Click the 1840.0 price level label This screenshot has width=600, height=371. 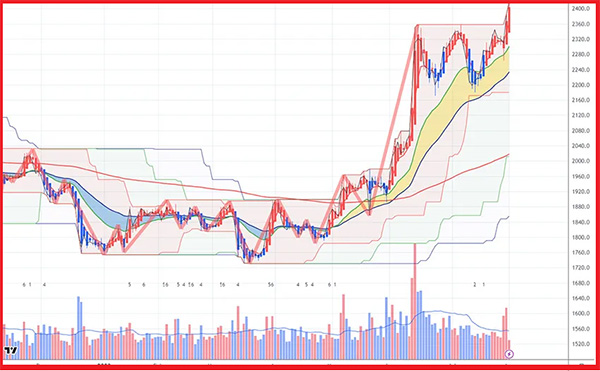click(x=580, y=222)
